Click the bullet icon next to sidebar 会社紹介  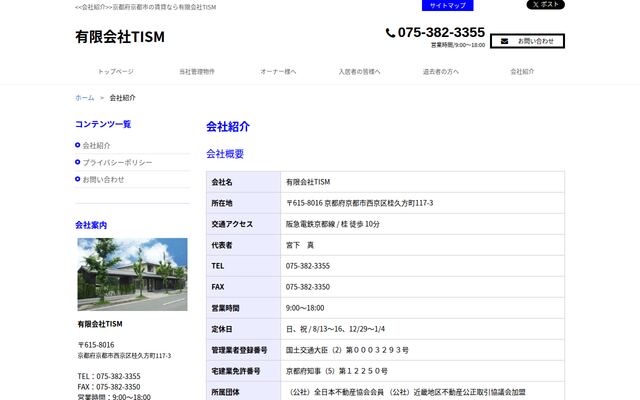pyautogui.click(x=78, y=145)
